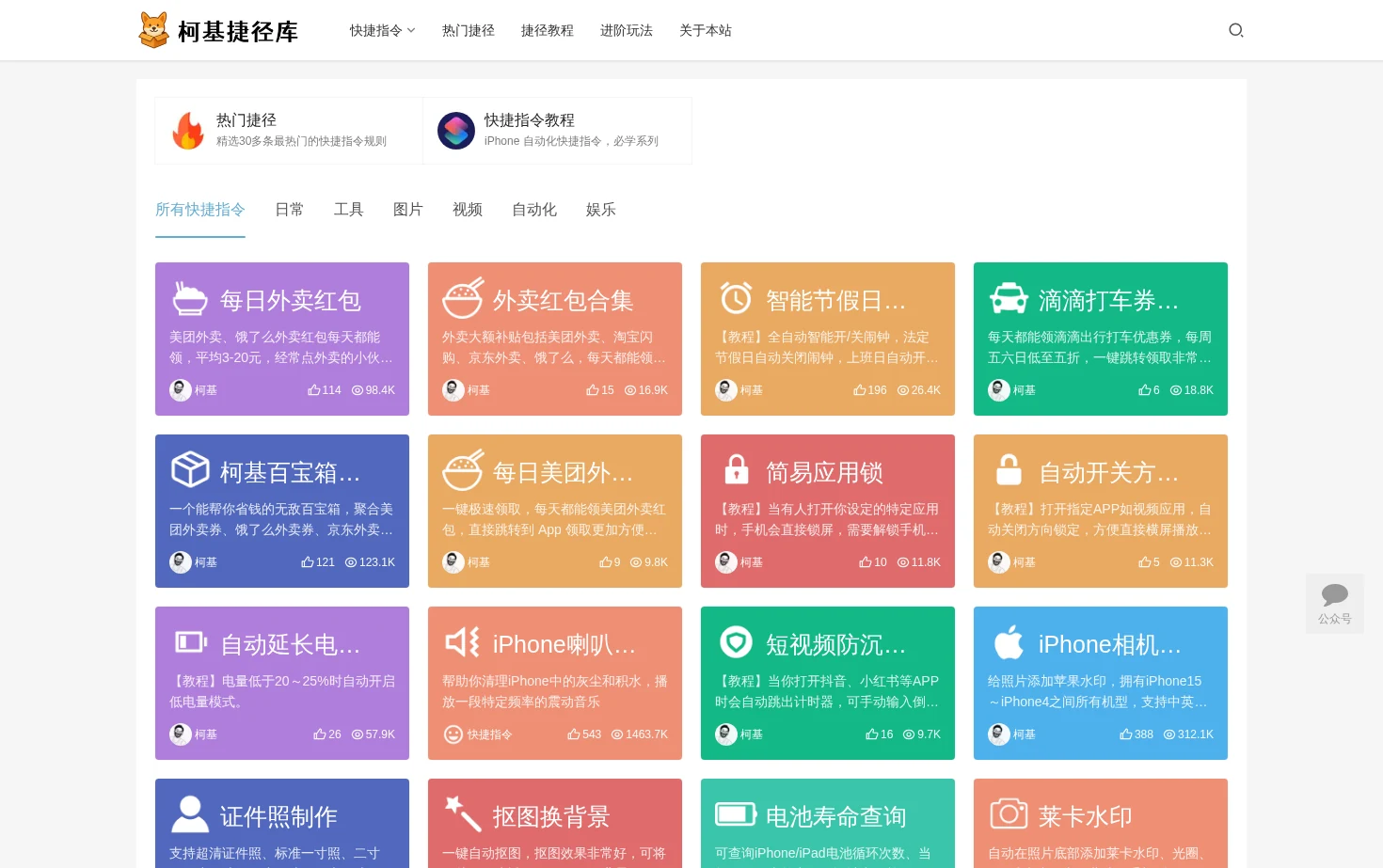Click the cube box icon on 柯基百宝箱 card
Viewport: 1383px width, 868px height.
pyautogui.click(x=190, y=469)
